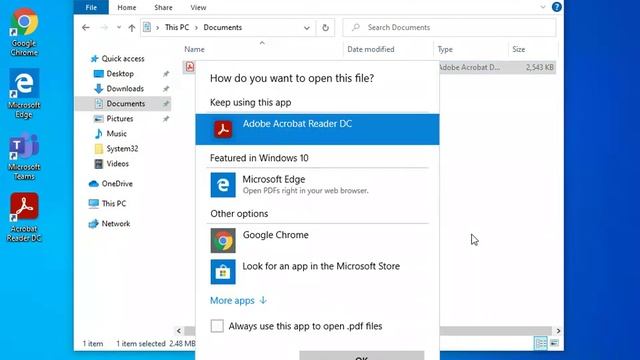Click This PC in the address breadcrumb
Viewport: 640px width, 360px height.
click(177, 27)
